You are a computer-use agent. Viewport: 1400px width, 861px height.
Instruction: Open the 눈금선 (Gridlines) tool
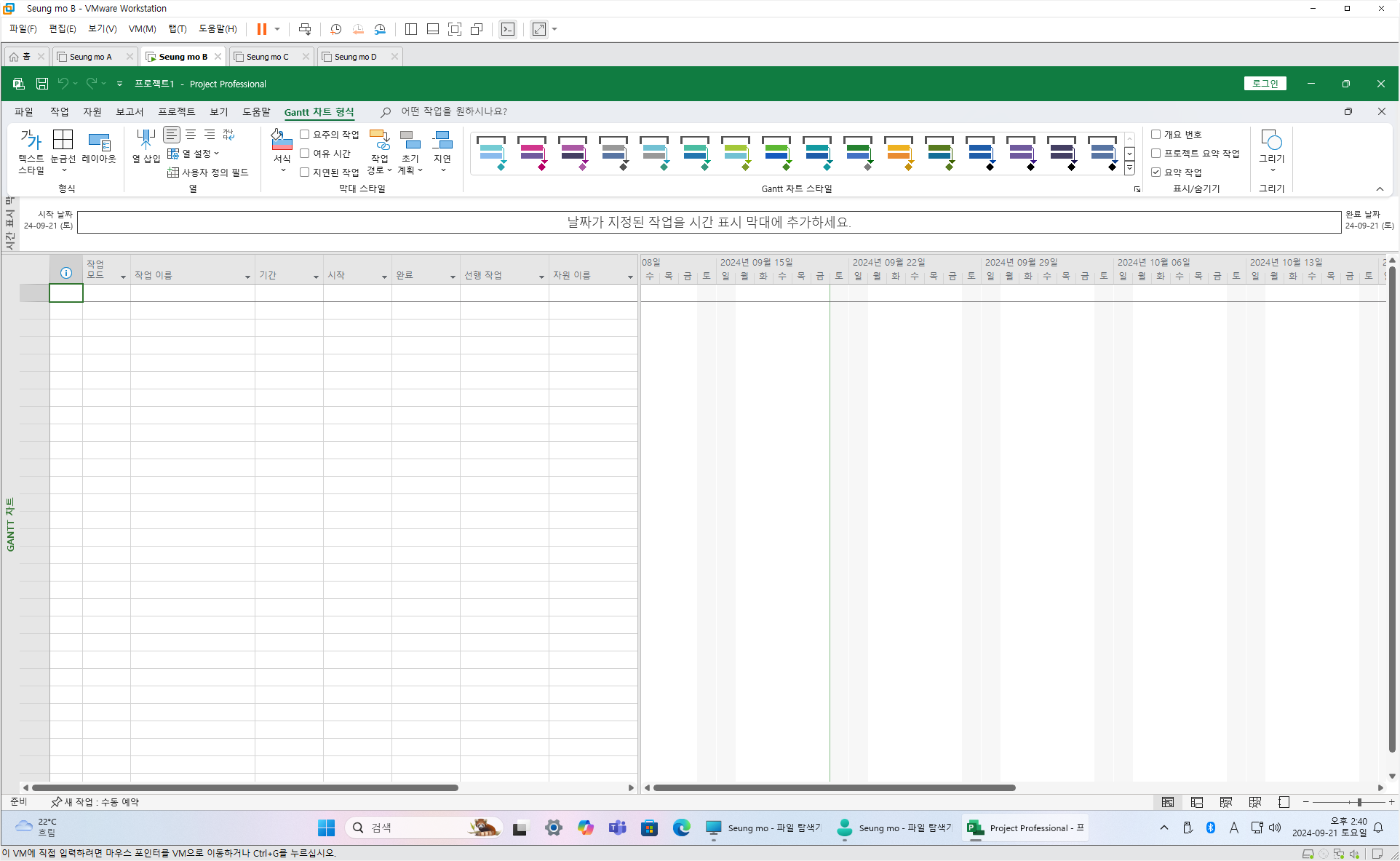tap(63, 140)
